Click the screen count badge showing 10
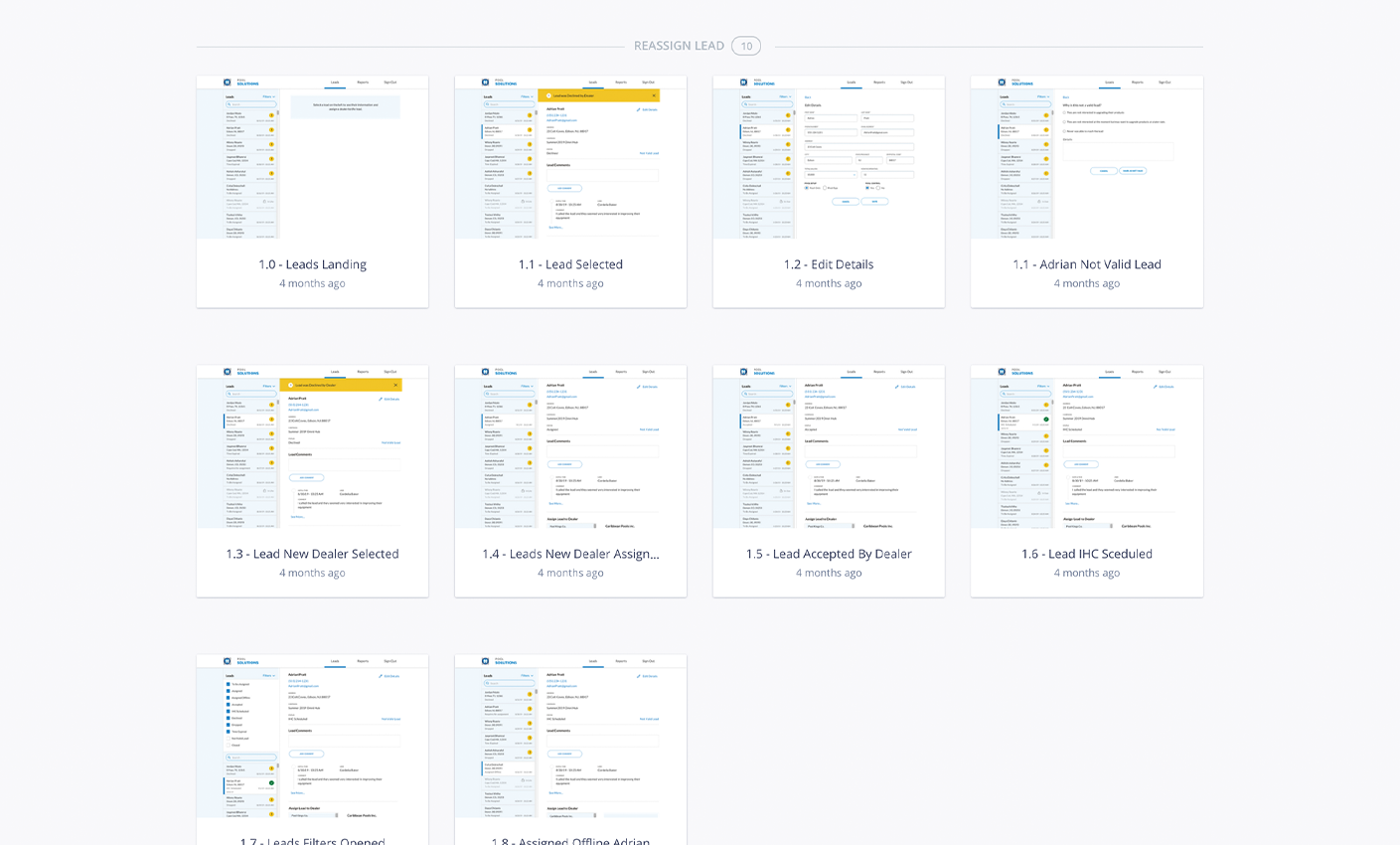This screenshot has height=845, width=1400. pos(746,46)
